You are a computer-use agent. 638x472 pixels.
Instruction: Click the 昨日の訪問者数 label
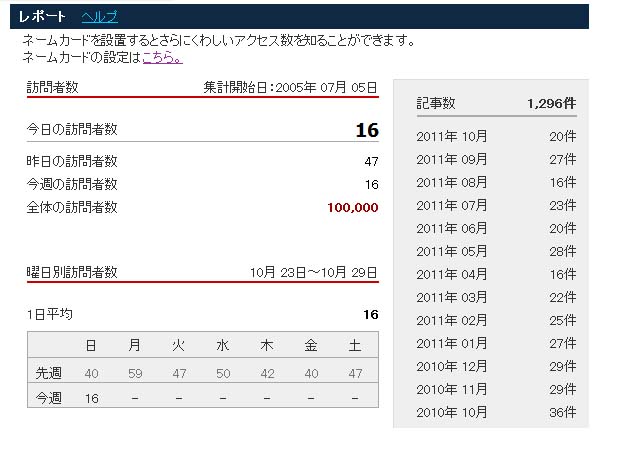(72, 161)
